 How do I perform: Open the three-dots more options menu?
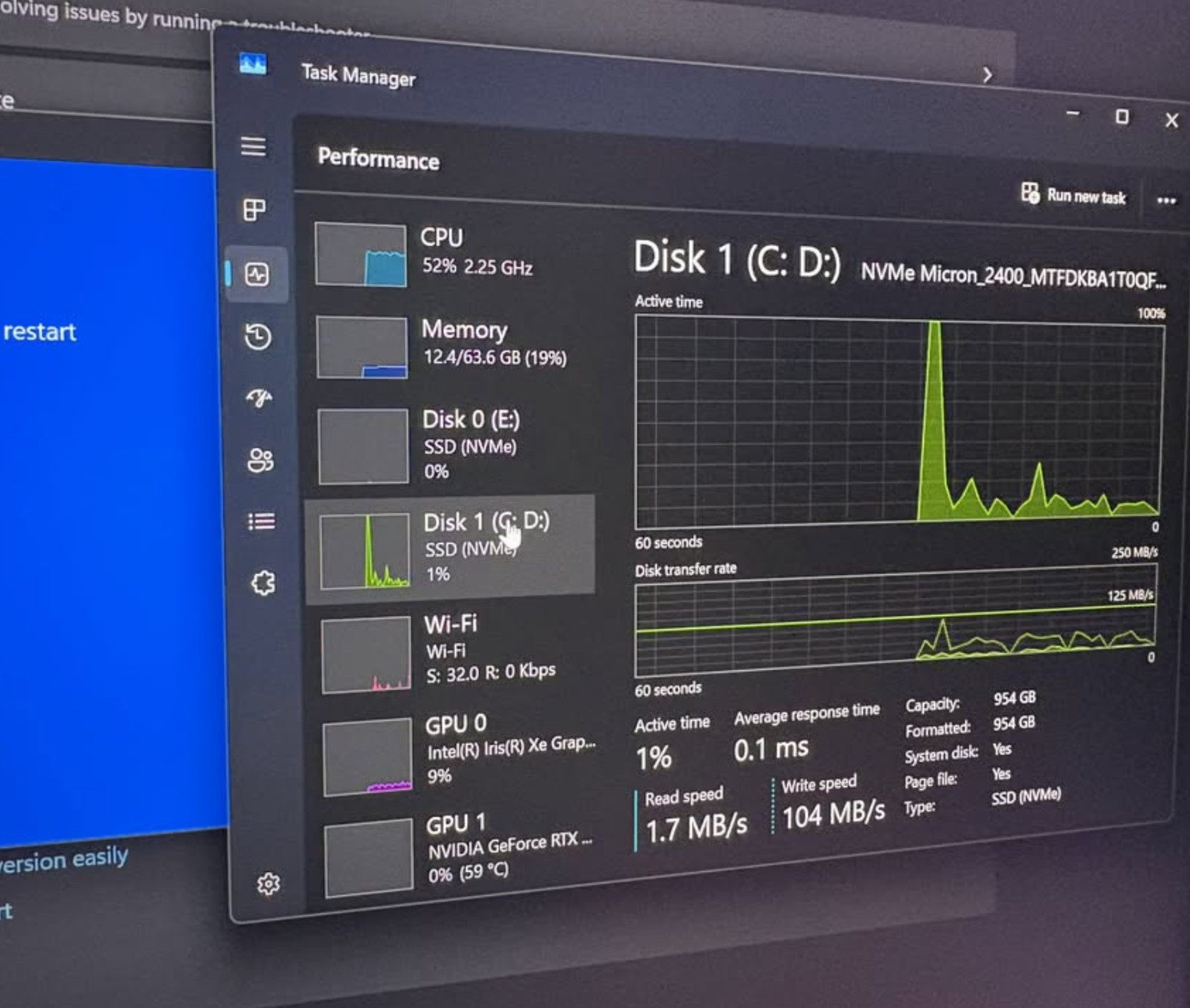1166,200
